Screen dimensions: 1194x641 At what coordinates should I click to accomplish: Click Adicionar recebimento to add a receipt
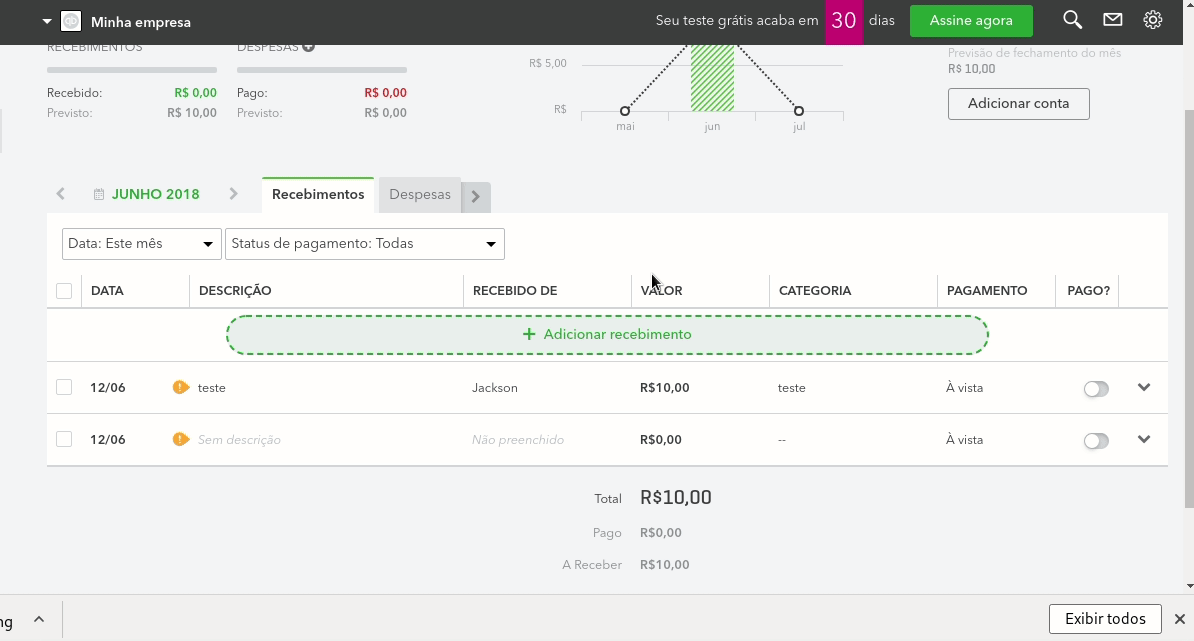(x=607, y=334)
